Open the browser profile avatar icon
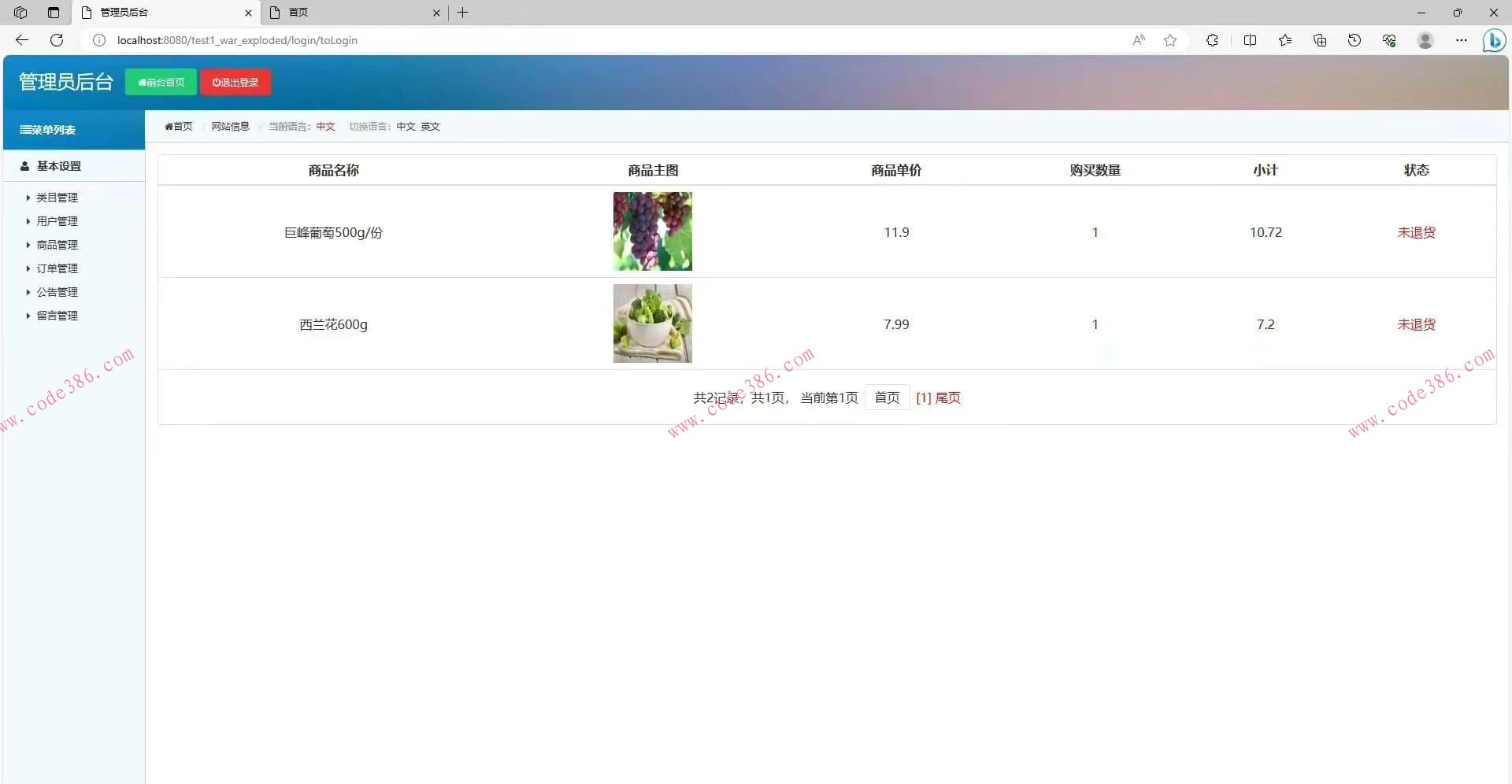Screen dimensions: 1512x784 coord(1425,40)
